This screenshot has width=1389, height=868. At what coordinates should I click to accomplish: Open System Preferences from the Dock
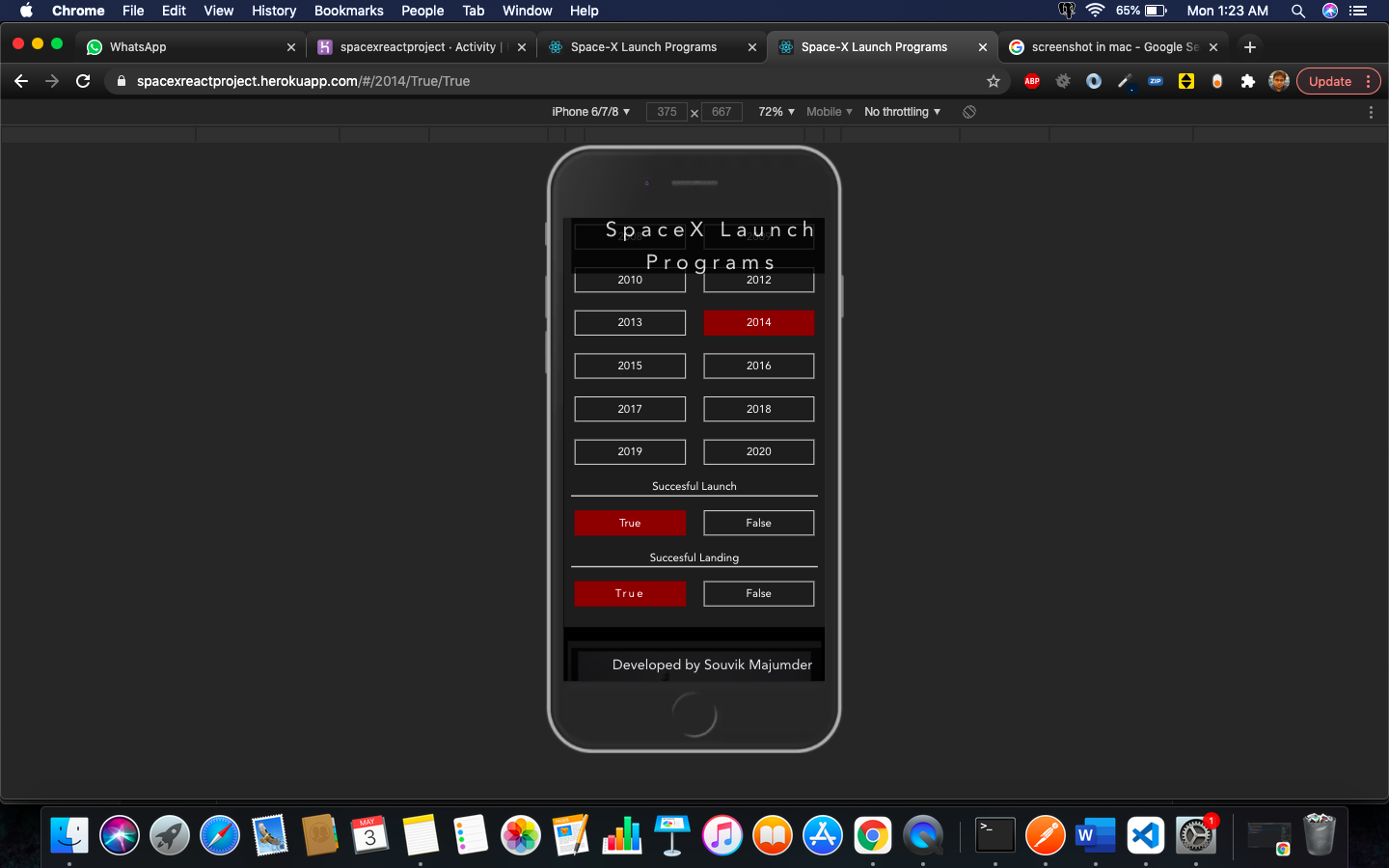pyautogui.click(x=1195, y=834)
